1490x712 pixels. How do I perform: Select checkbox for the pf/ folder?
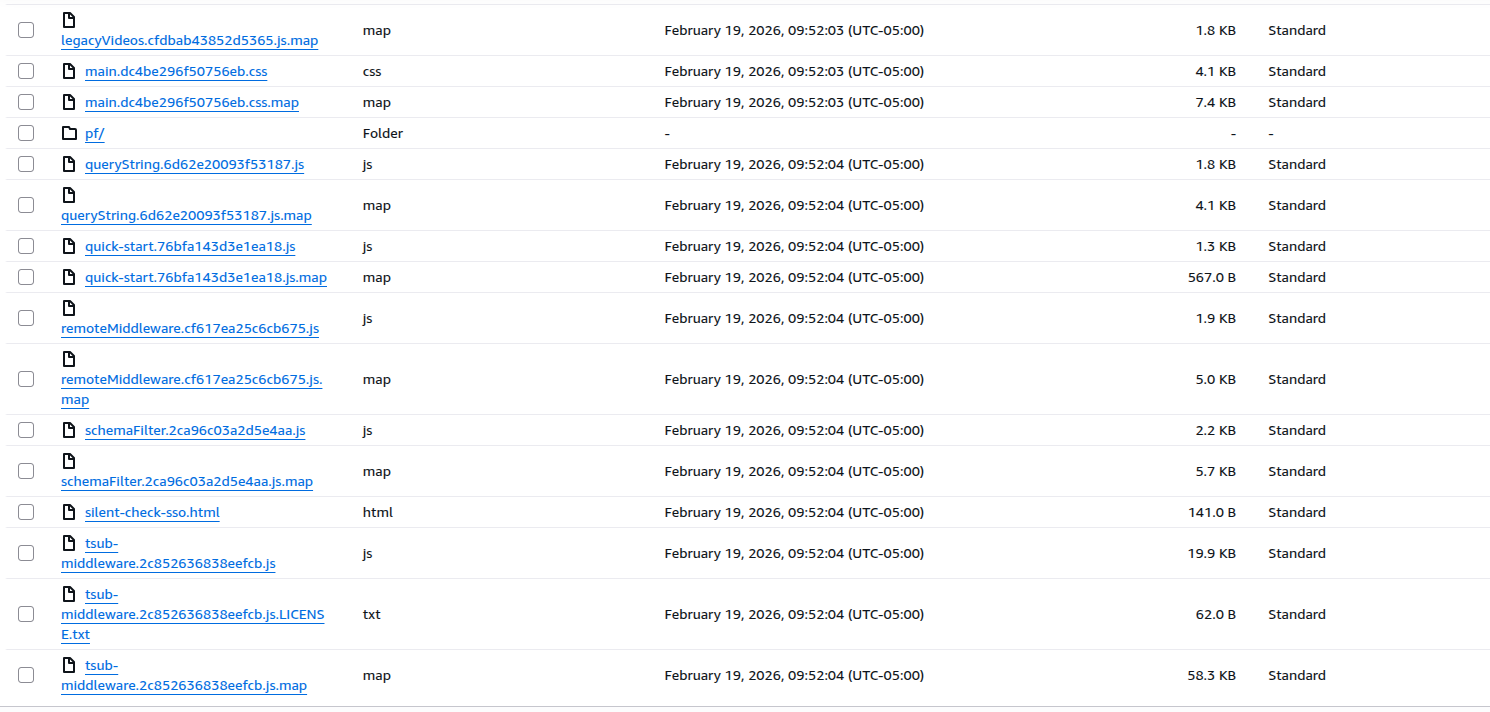tap(26, 134)
